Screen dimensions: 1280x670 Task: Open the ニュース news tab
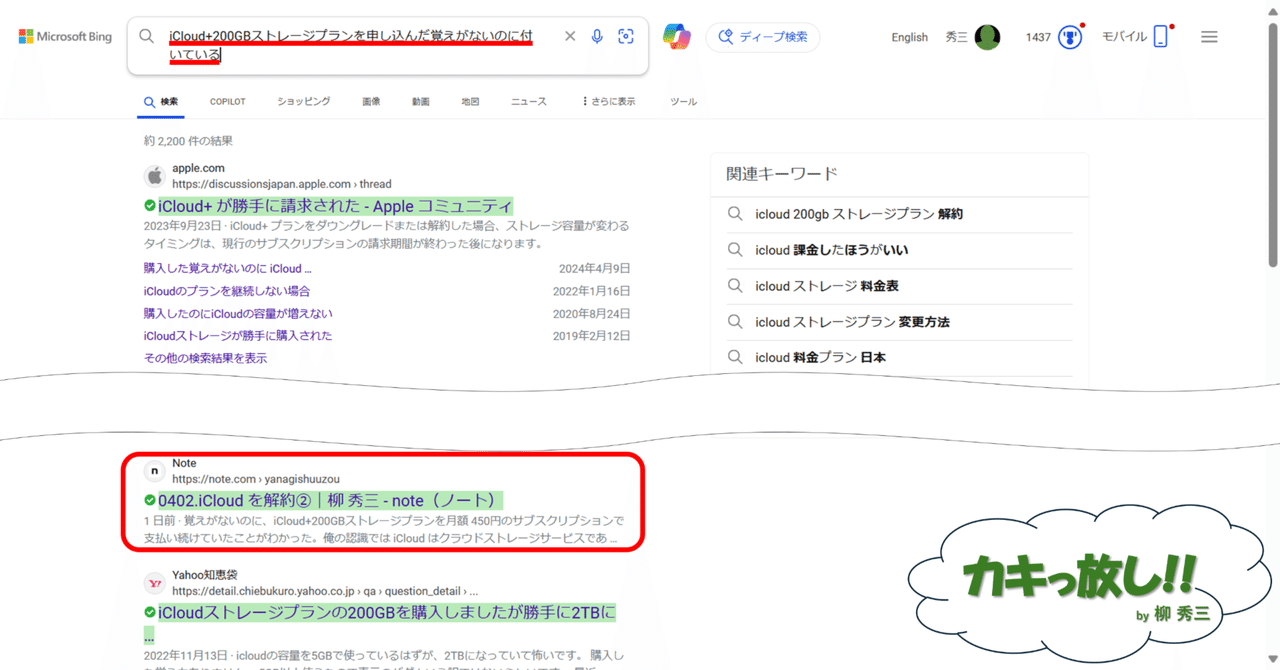pyautogui.click(x=529, y=101)
